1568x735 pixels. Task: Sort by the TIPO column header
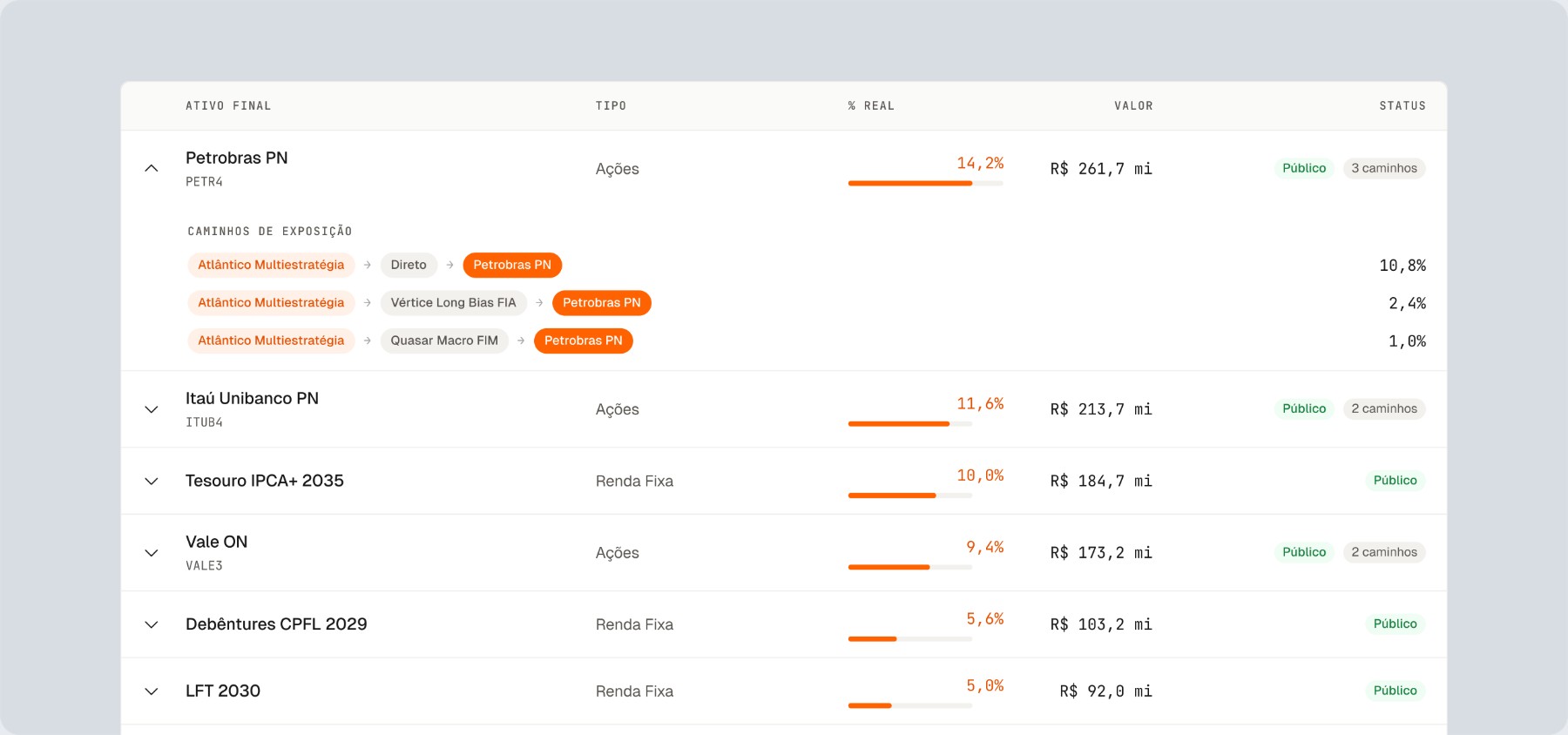coord(611,106)
